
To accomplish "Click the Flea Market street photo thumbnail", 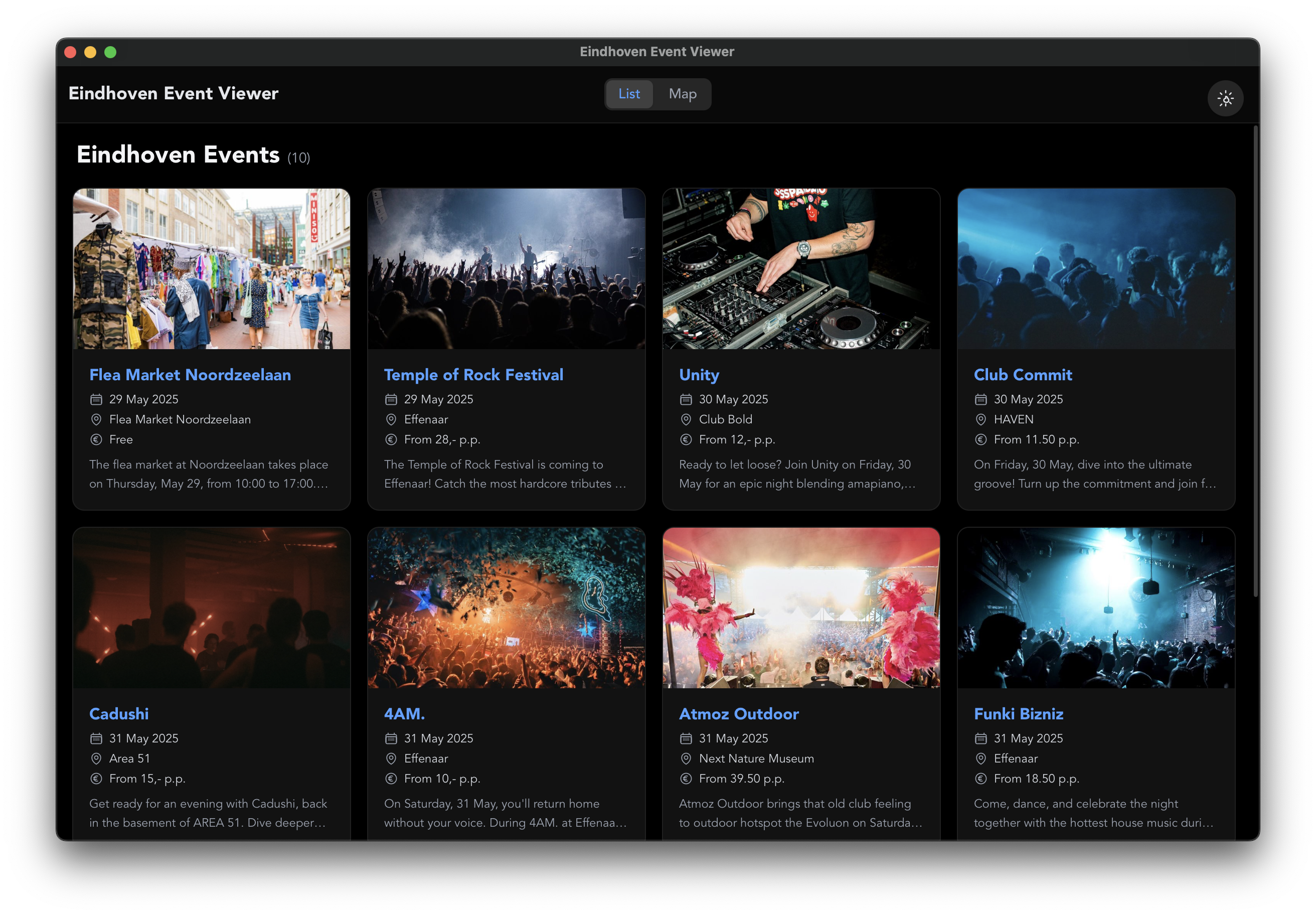I will coord(212,269).
